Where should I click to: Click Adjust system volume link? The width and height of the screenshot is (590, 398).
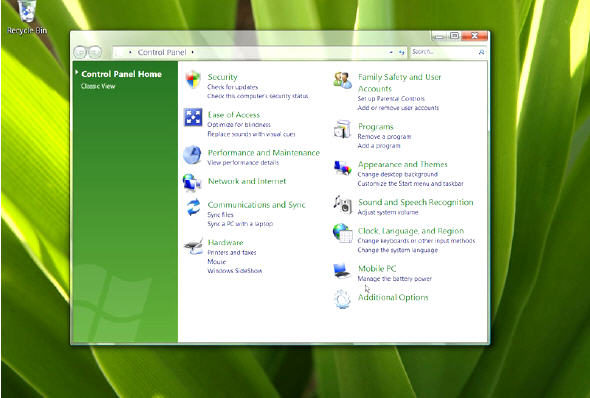click(x=388, y=213)
